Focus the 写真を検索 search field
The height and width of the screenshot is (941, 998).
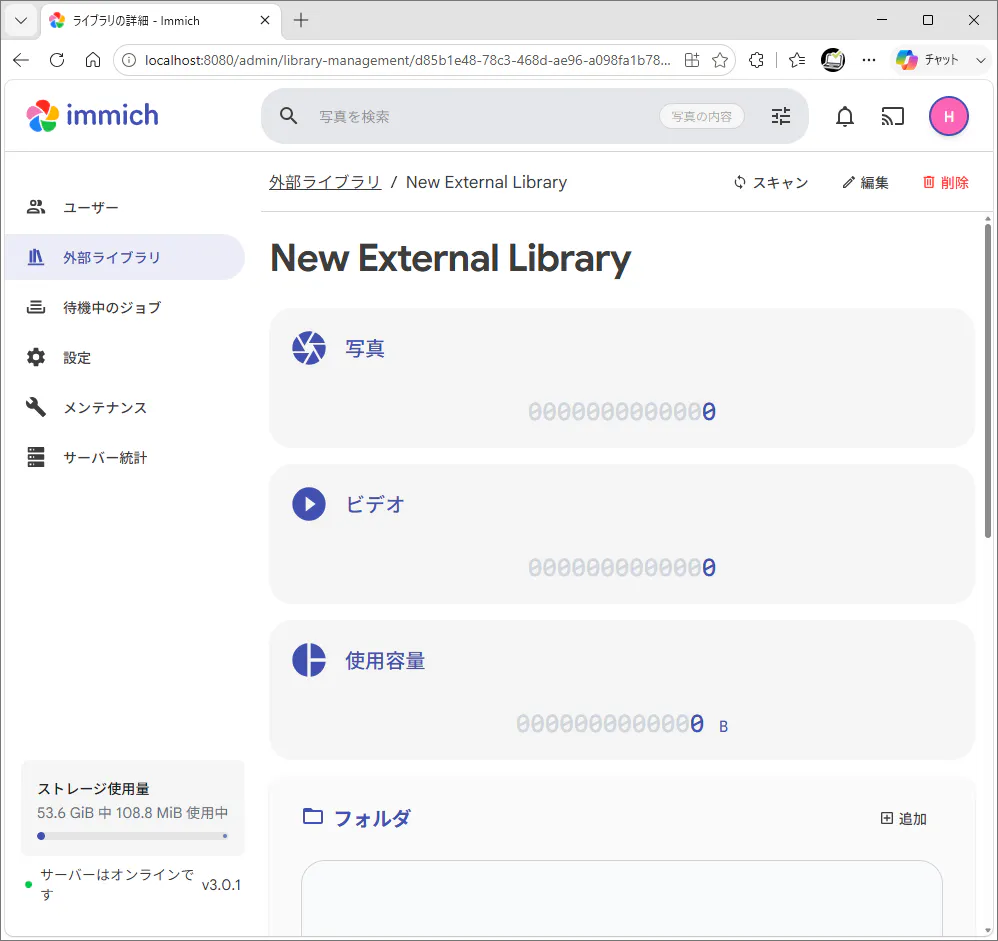click(484, 117)
